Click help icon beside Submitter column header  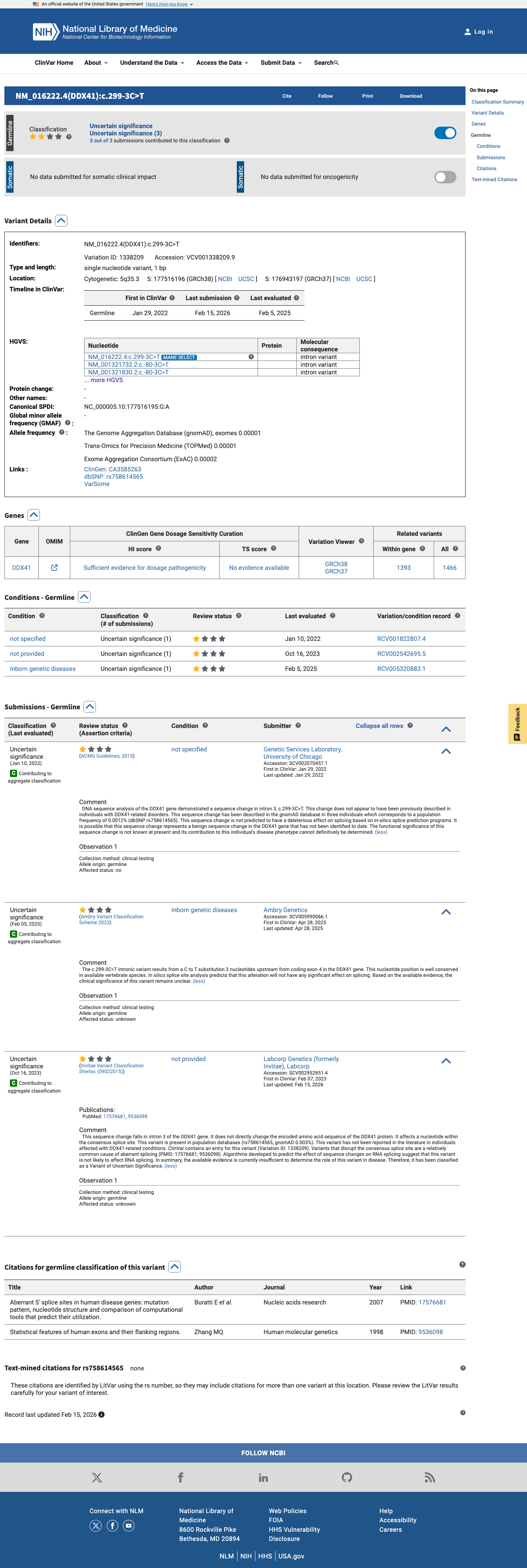click(298, 725)
